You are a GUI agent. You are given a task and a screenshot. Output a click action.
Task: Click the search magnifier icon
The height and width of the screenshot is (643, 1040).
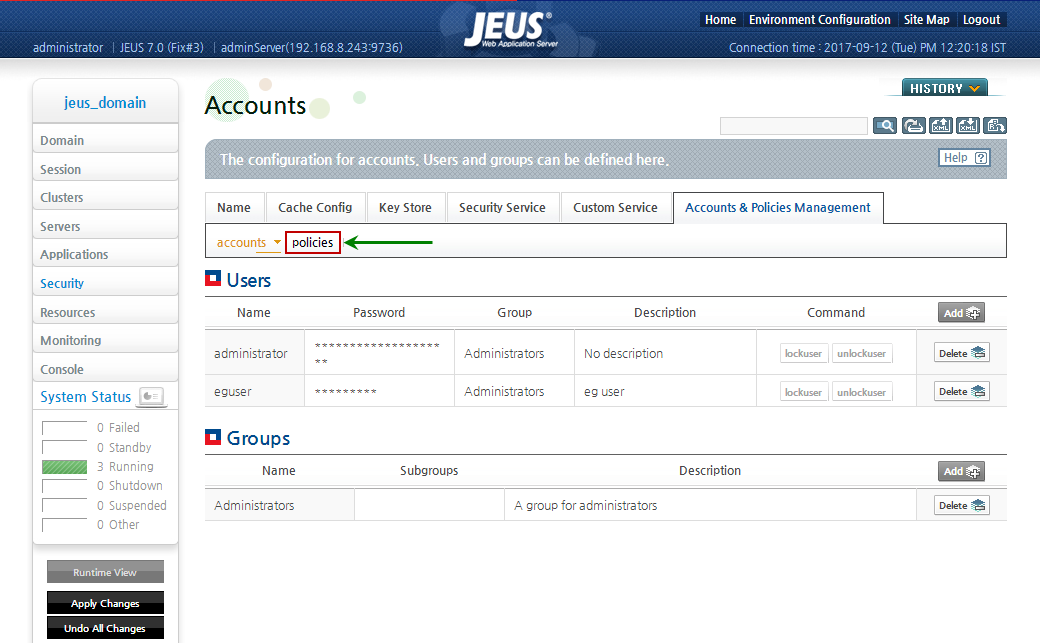click(x=885, y=125)
